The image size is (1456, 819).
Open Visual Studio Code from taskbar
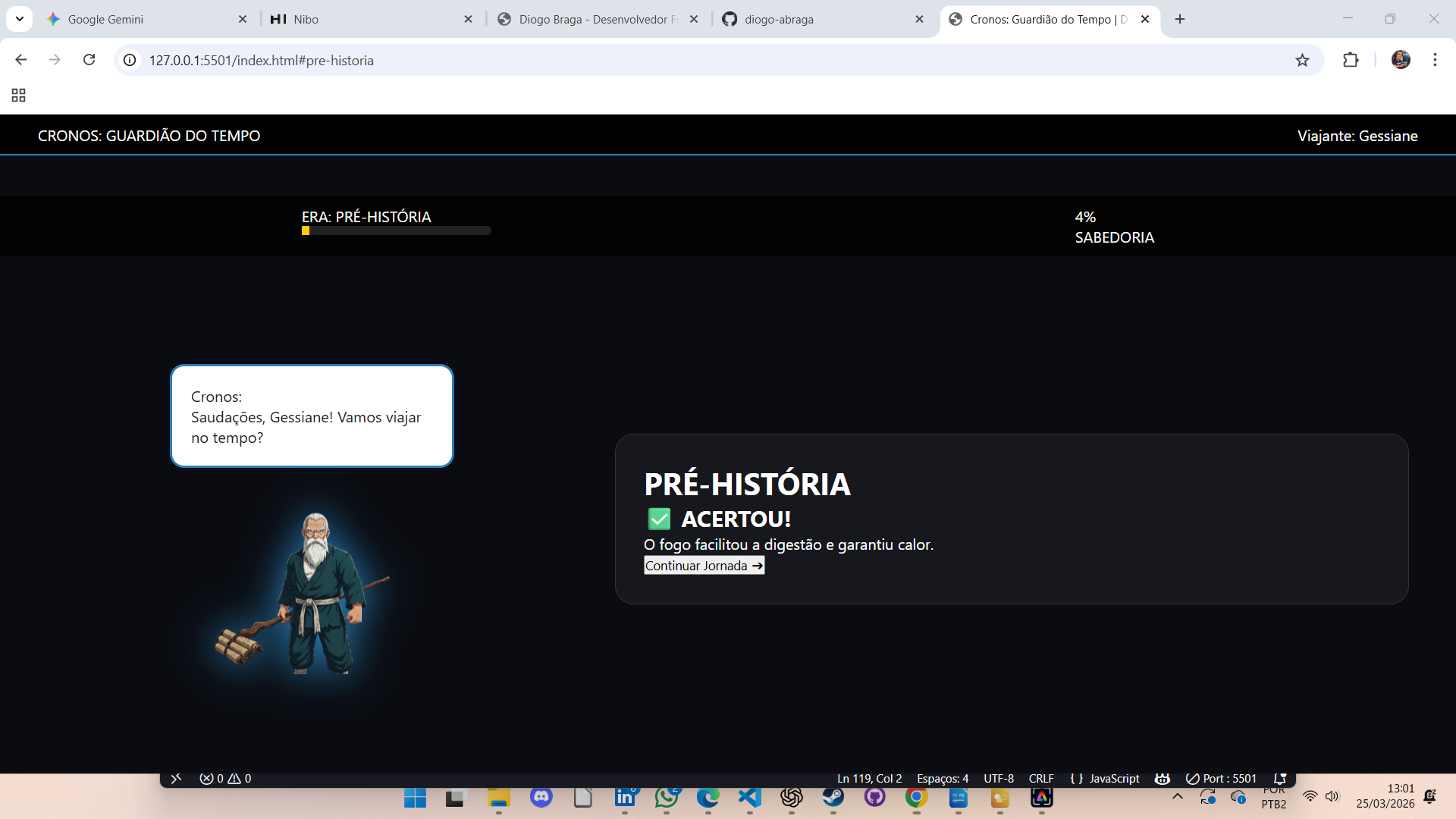(x=749, y=798)
